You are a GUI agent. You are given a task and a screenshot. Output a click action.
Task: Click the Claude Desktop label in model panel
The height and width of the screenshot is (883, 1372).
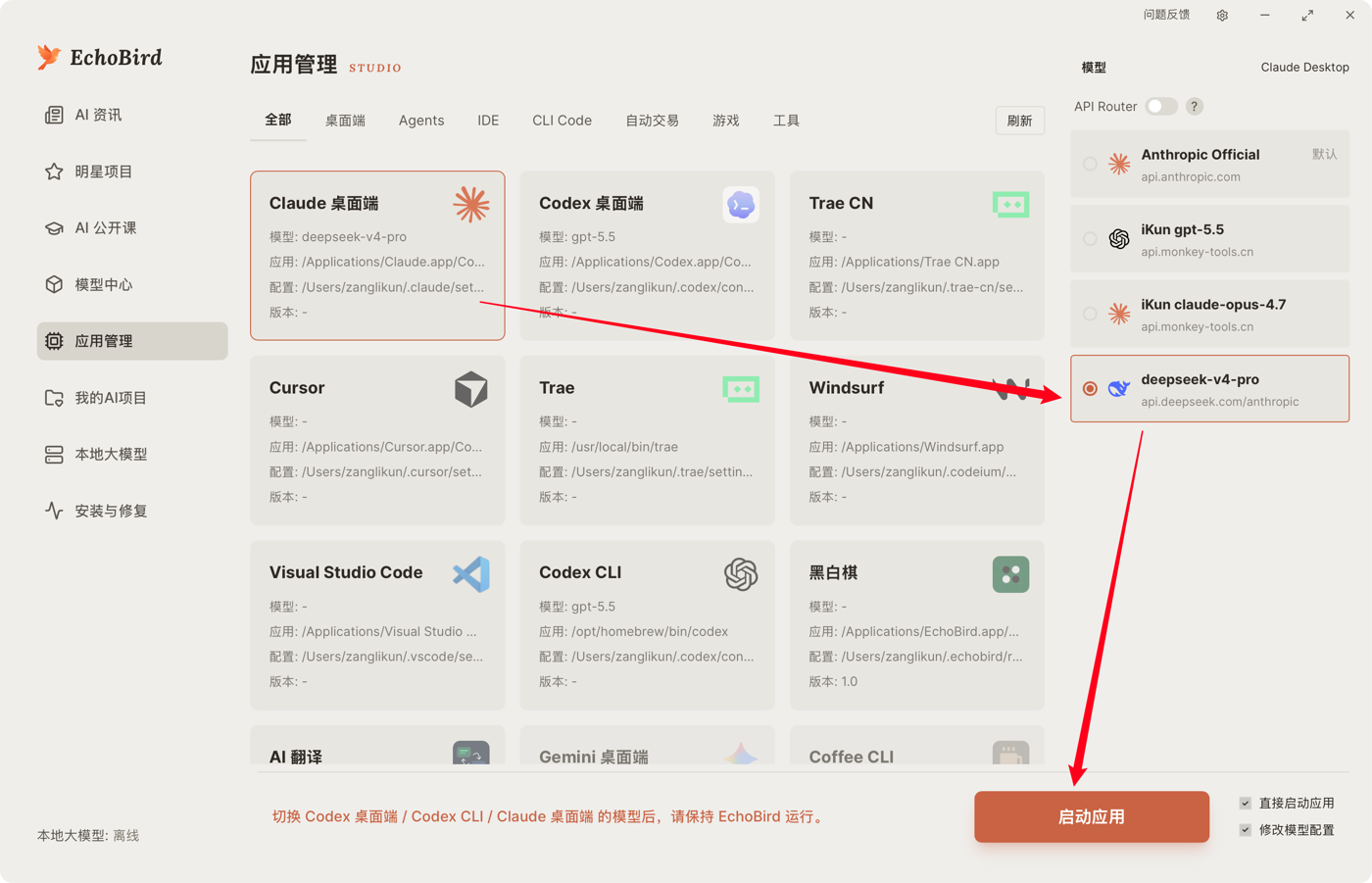point(1304,68)
